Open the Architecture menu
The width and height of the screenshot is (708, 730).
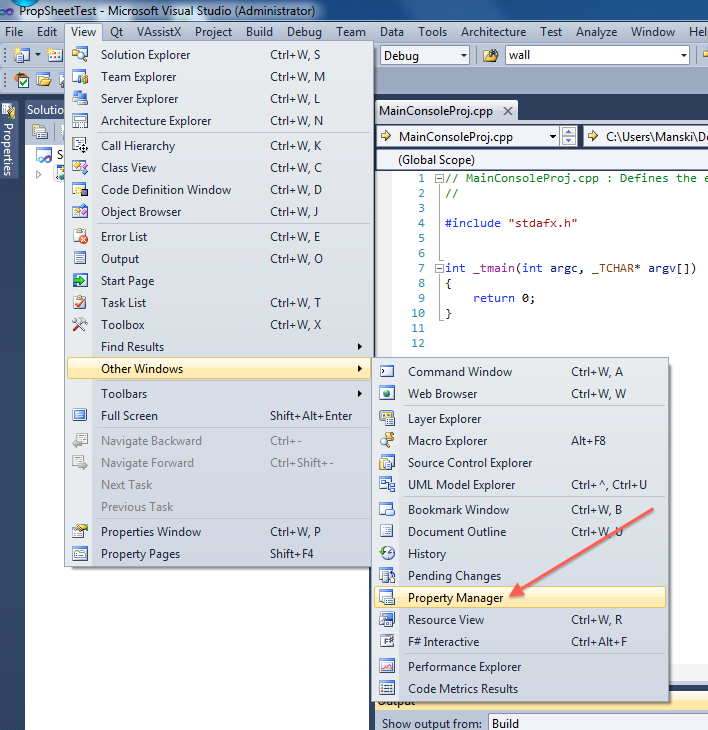tap(493, 32)
